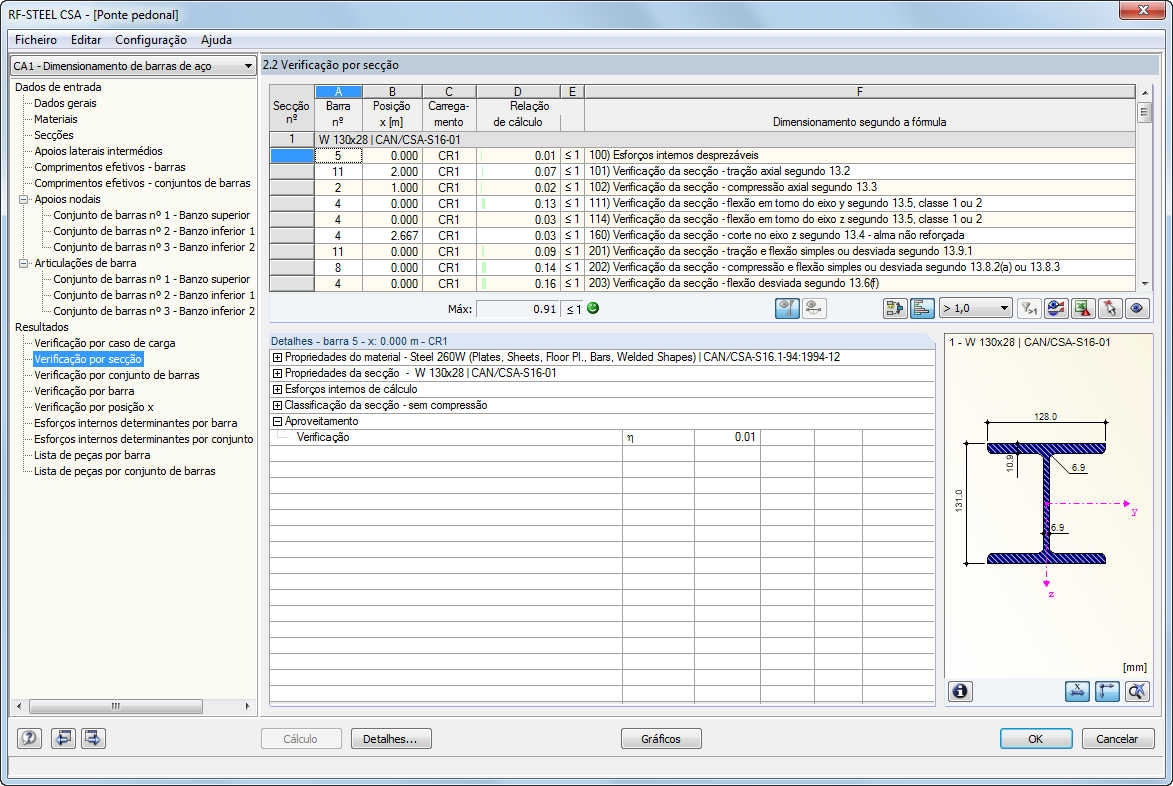Click the Detalhes... button
This screenshot has height=786, width=1173.
point(391,739)
